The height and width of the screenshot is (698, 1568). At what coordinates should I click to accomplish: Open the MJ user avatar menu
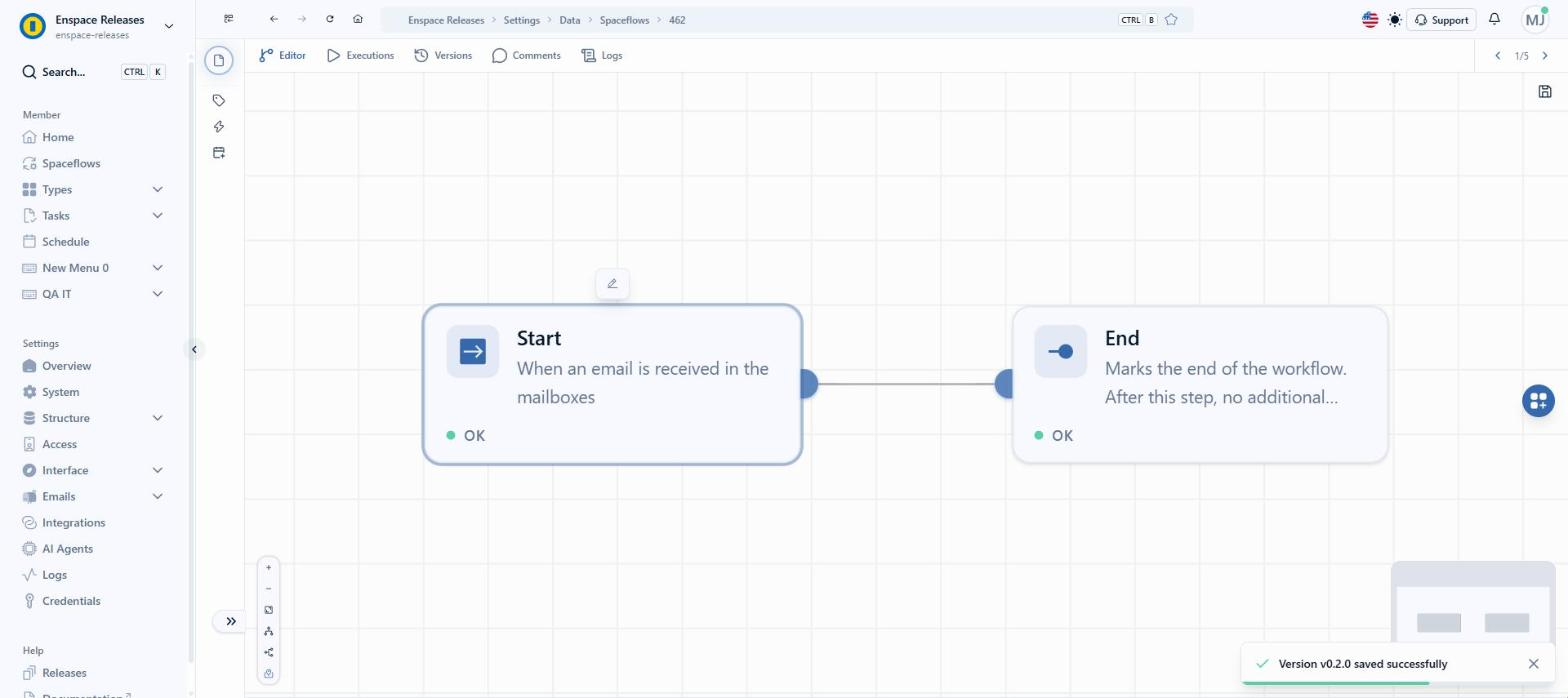1535,19
